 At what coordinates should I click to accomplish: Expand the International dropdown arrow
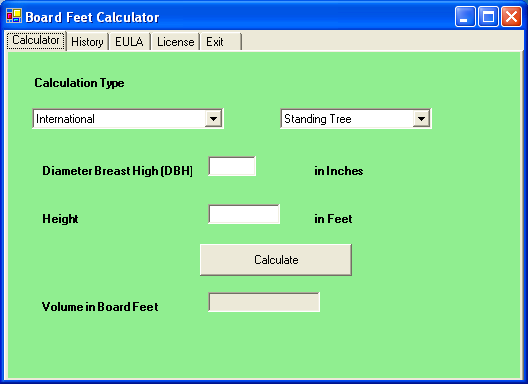tap(213, 119)
